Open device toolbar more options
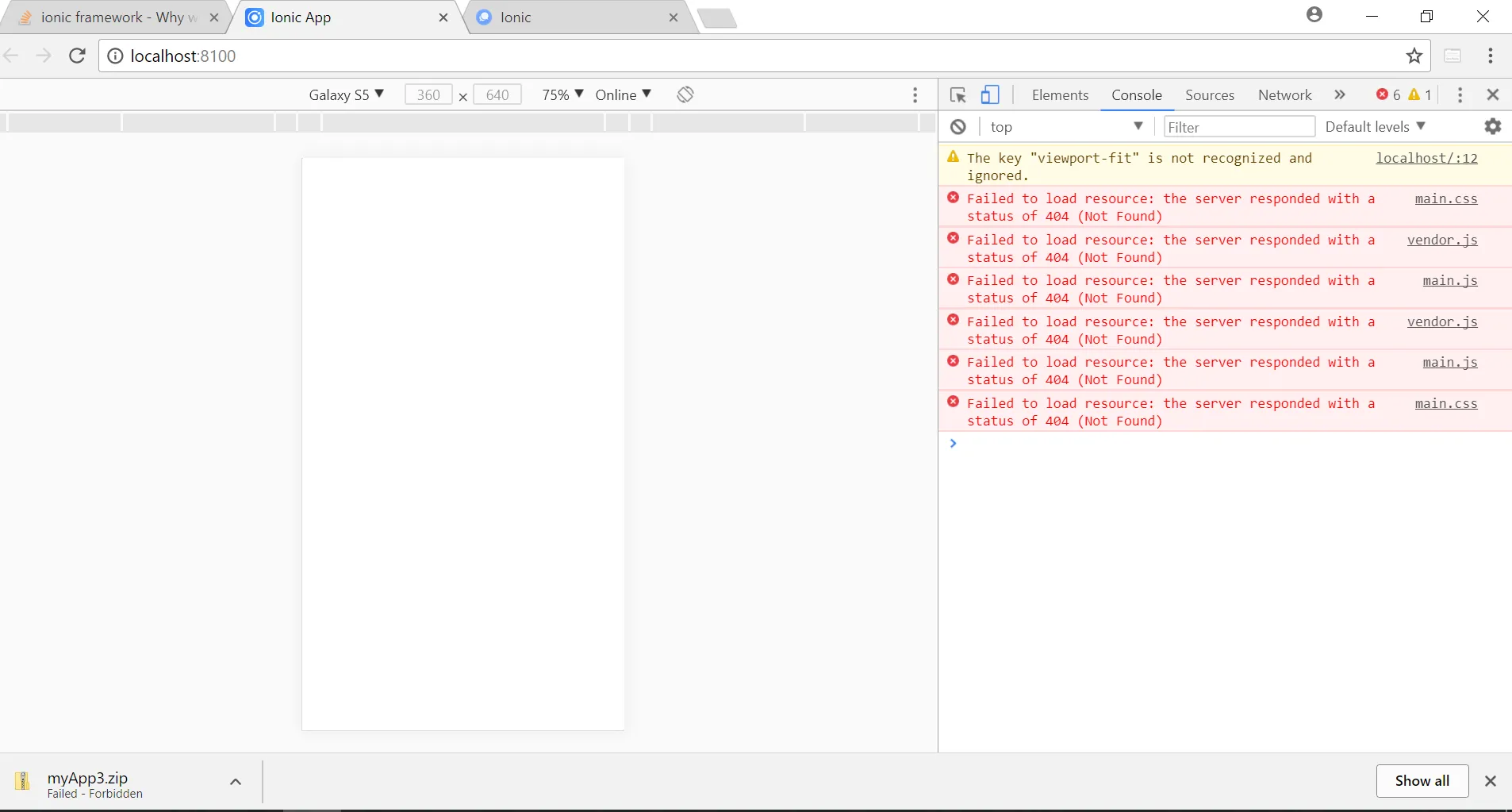The image size is (1512, 812). point(915,95)
